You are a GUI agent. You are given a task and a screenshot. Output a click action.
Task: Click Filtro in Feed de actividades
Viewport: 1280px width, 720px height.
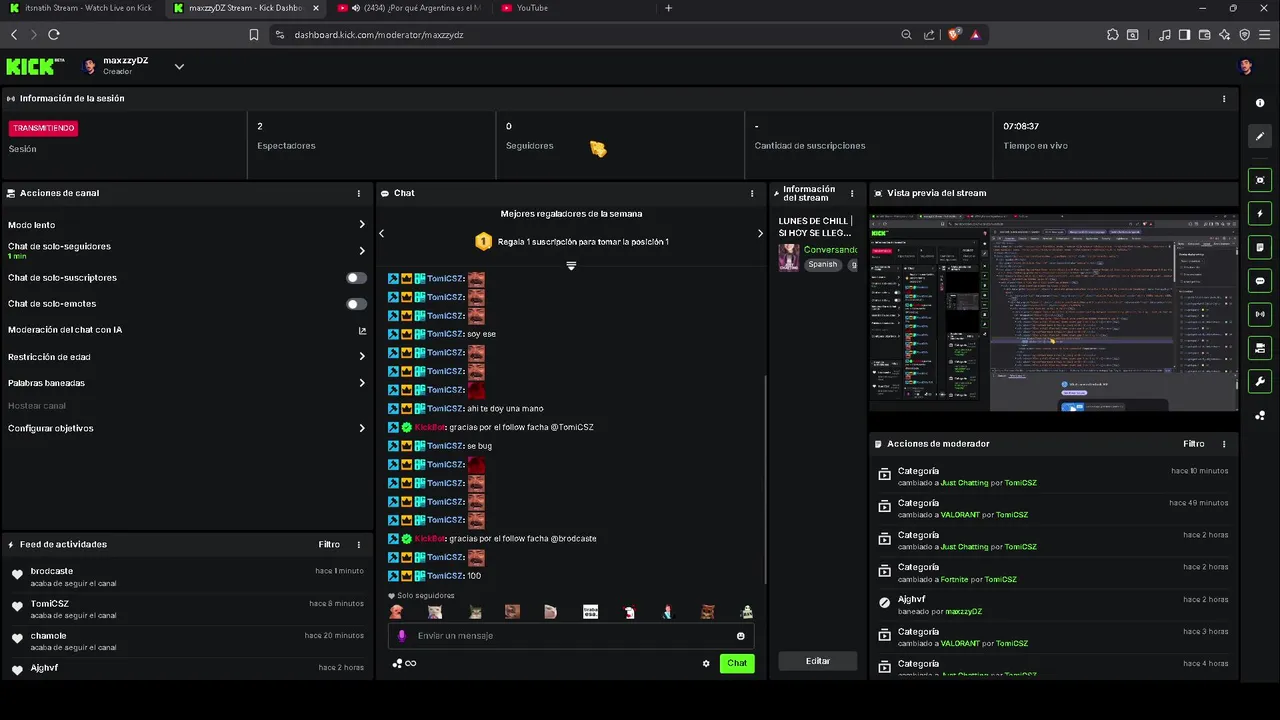(329, 545)
